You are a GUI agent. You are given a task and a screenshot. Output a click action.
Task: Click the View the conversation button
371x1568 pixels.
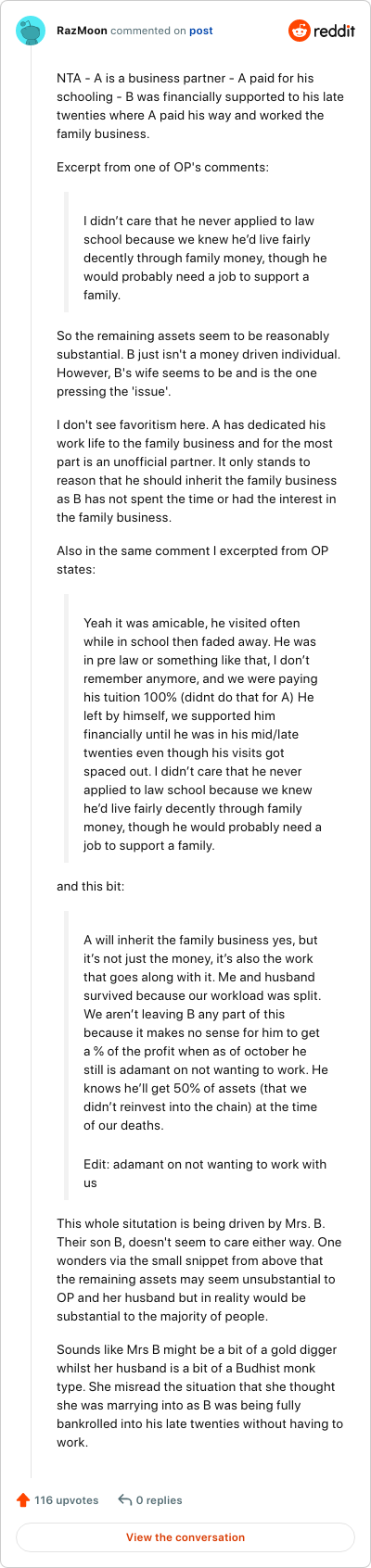coord(185,1536)
